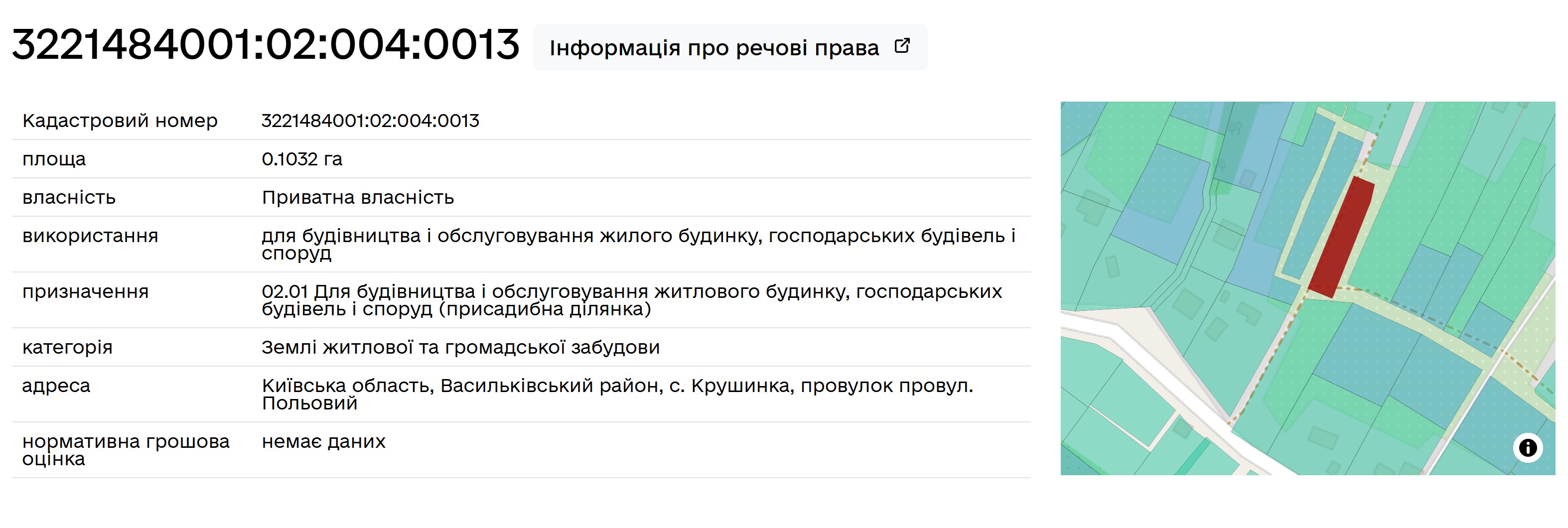Click the external link icon beside property rights

(x=902, y=46)
